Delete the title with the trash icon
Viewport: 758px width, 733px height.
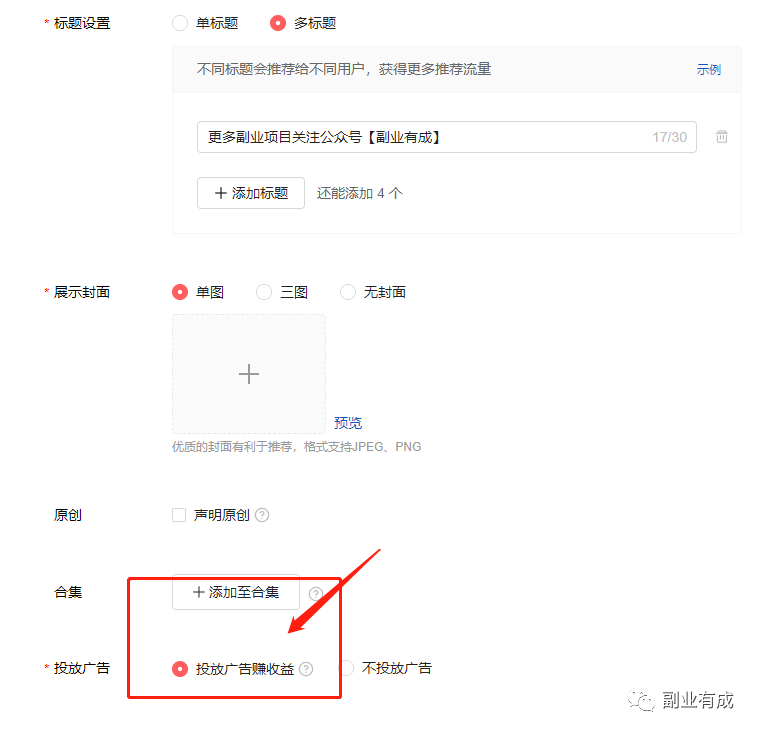(722, 137)
